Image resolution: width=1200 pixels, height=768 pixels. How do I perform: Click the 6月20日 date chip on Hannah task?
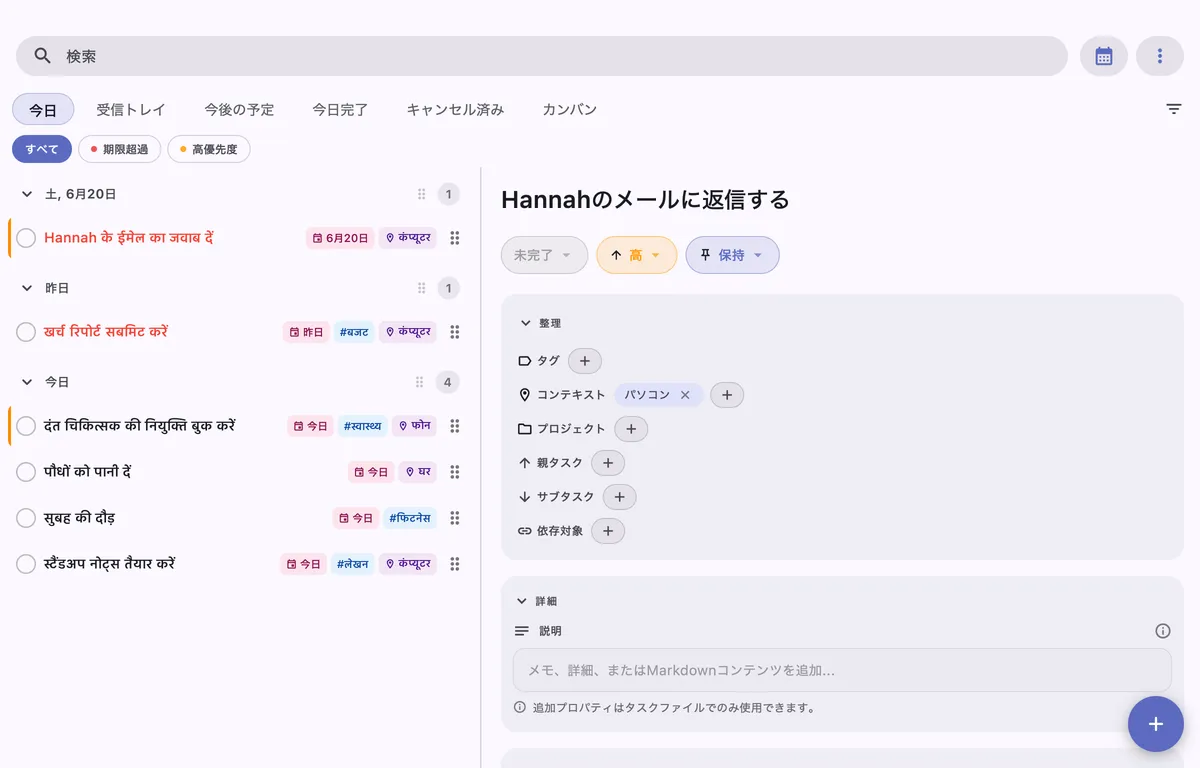pos(340,238)
